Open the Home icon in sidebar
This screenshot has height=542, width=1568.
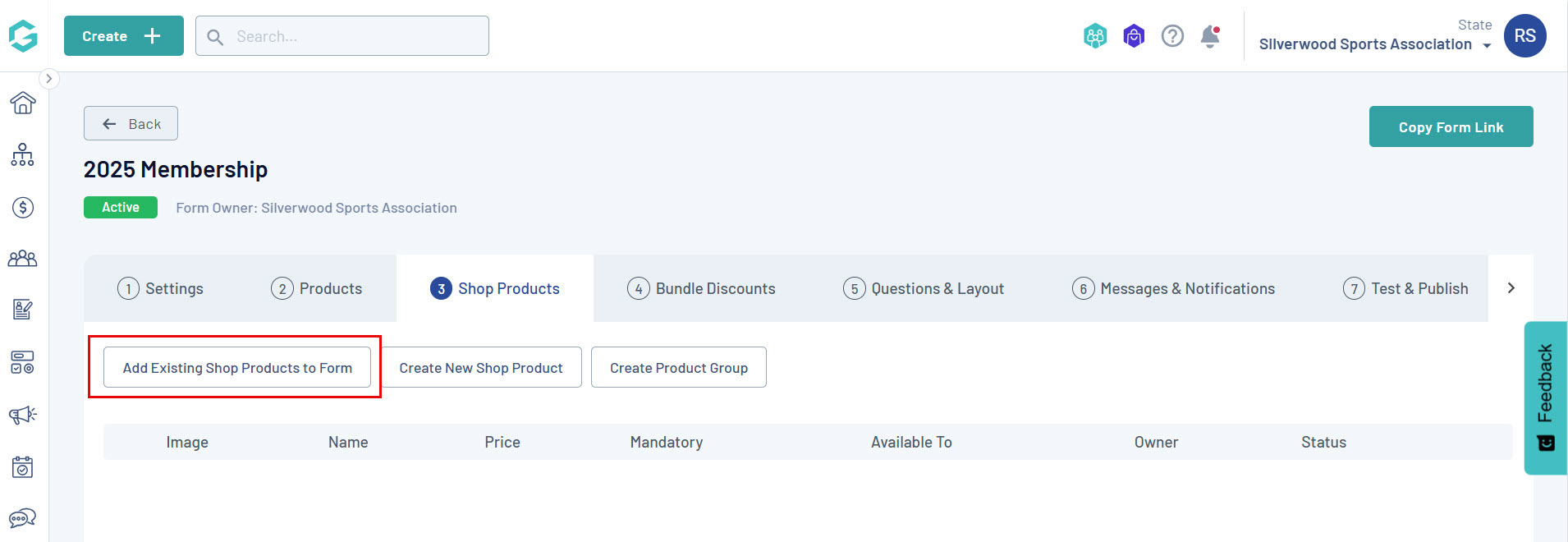coord(23,103)
